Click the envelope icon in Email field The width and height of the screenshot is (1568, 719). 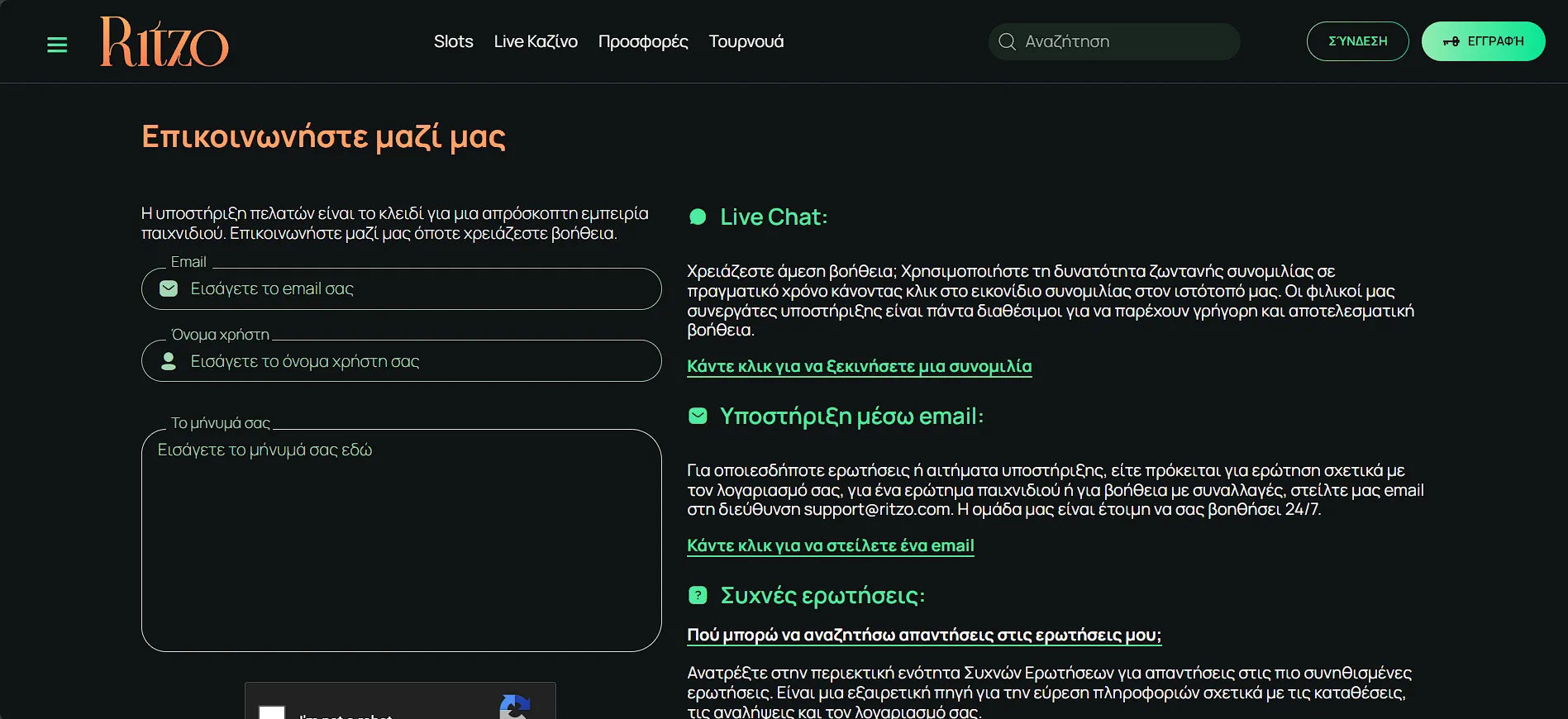coord(169,288)
